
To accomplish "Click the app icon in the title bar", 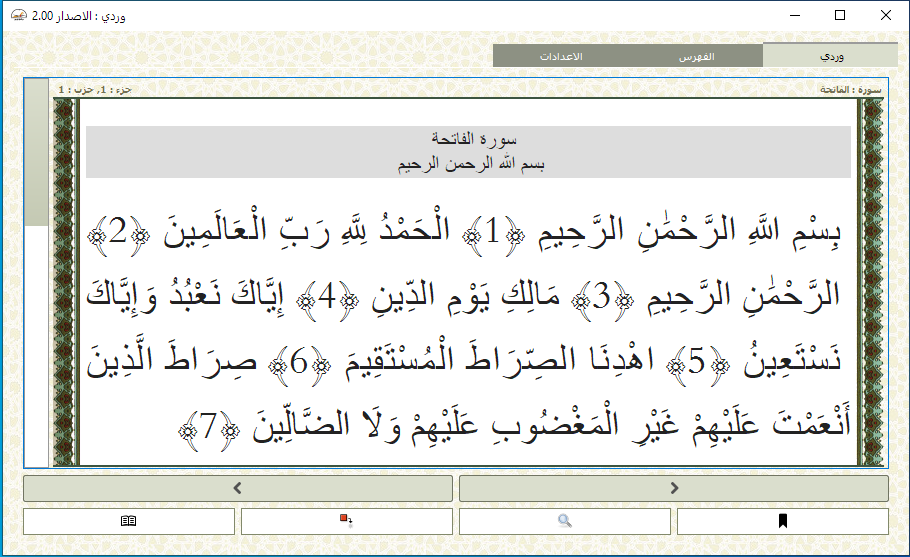I will pos(19,16).
